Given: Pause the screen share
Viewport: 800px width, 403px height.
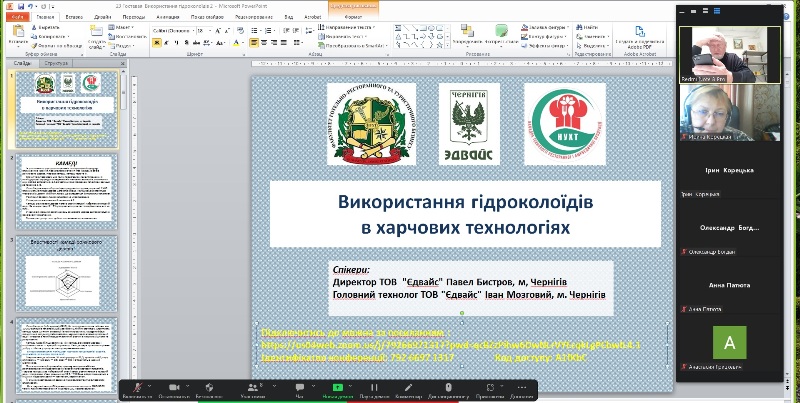Looking at the screenshot, I should pyautogui.click(x=374, y=387).
